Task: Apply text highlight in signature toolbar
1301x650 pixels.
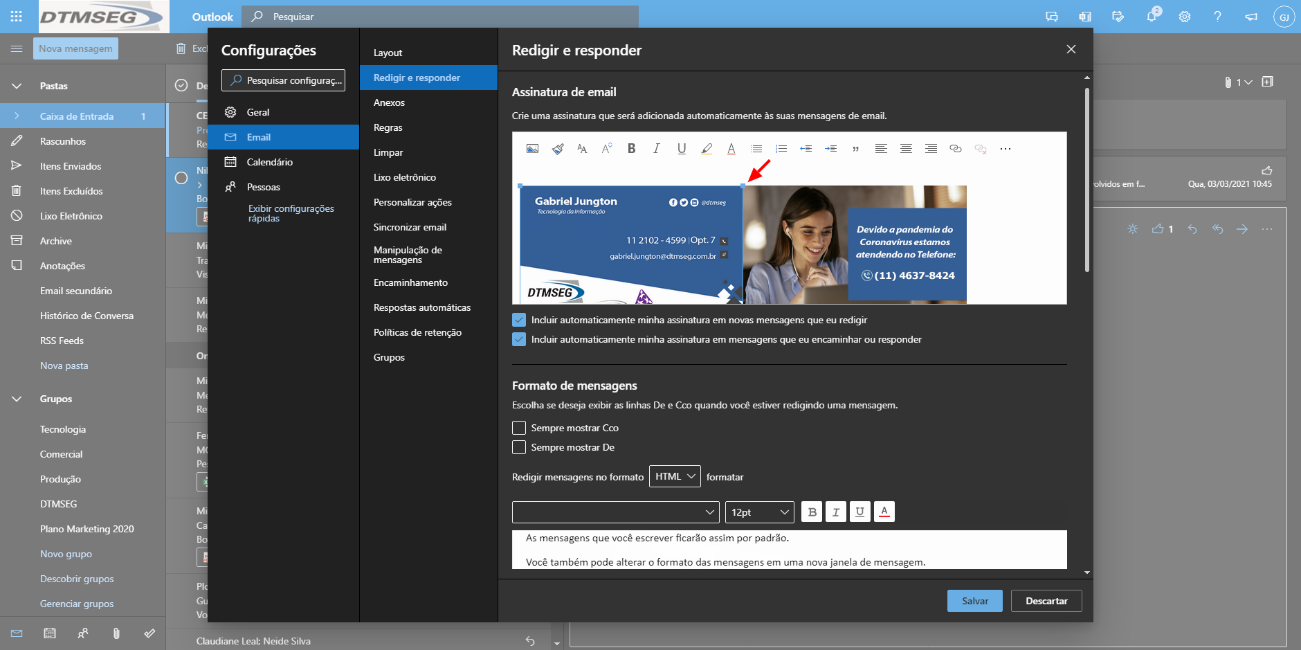Action: 707,148
